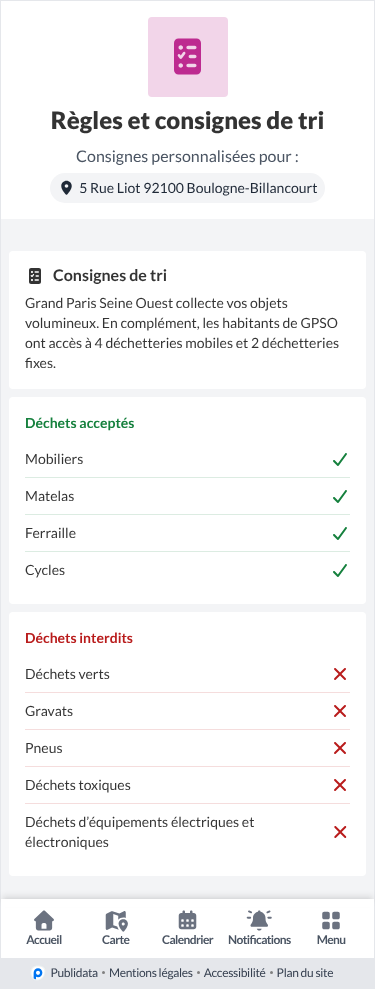Select the Déchets toxiques forbidden row
The image size is (375, 989).
[187, 785]
